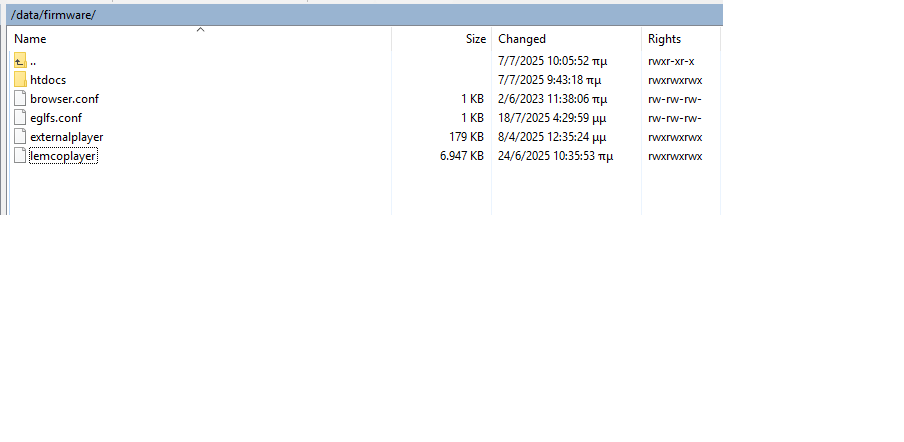Select the /data/firmware/ path bar
This screenshot has width=904, height=442.
[x=360, y=15]
